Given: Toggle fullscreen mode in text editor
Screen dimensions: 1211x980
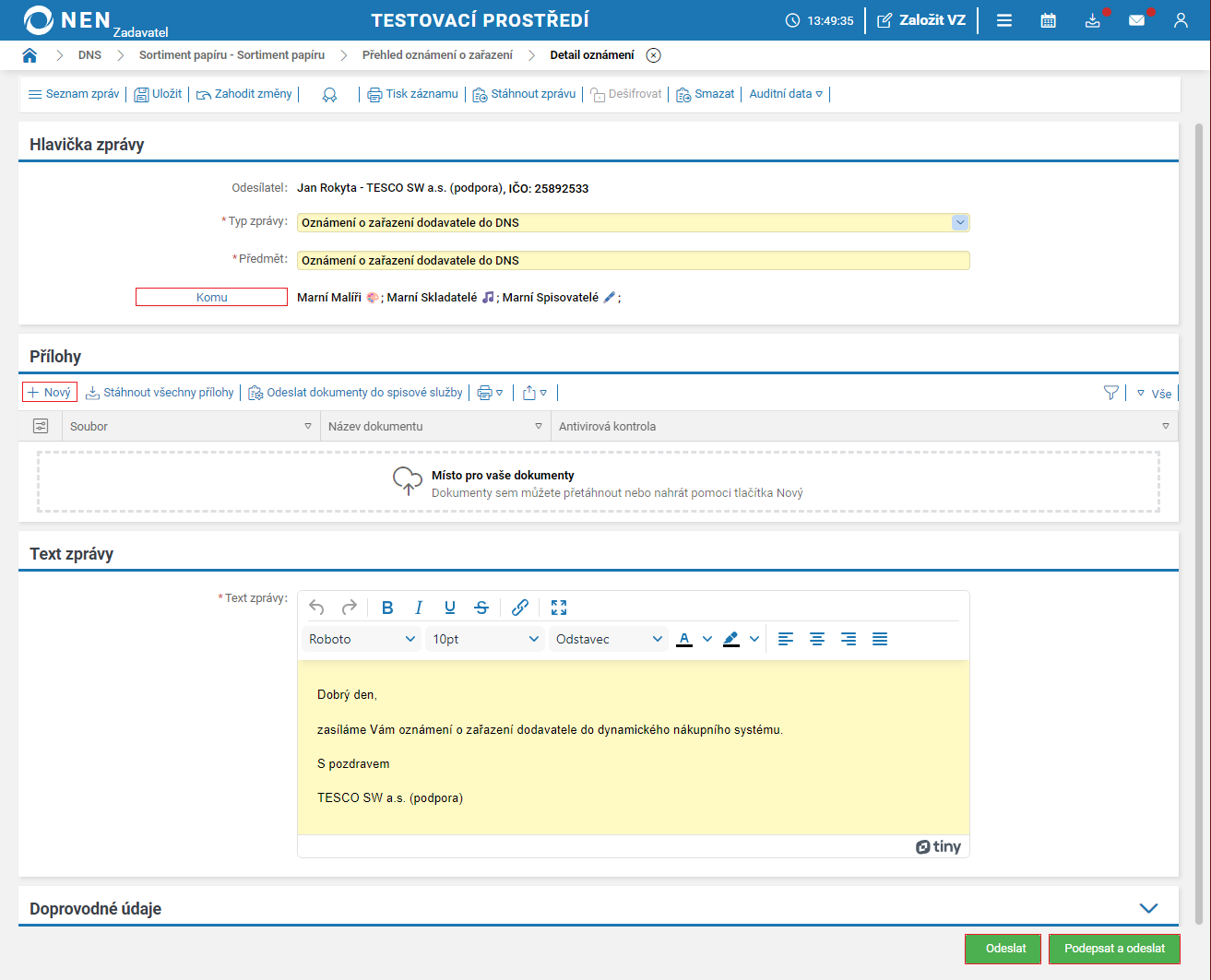Looking at the screenshot, I should pyautogui.click(x=559, y=608).
